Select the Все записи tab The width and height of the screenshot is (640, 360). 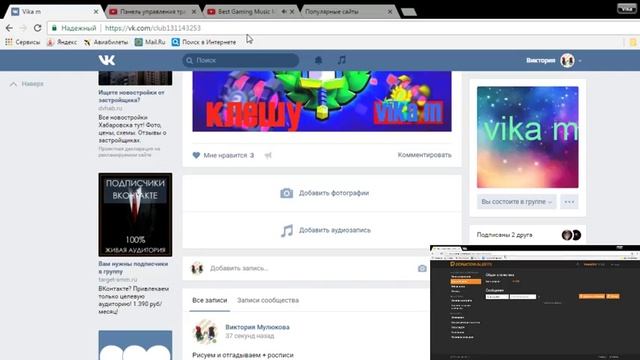click(x=209, y=300)
